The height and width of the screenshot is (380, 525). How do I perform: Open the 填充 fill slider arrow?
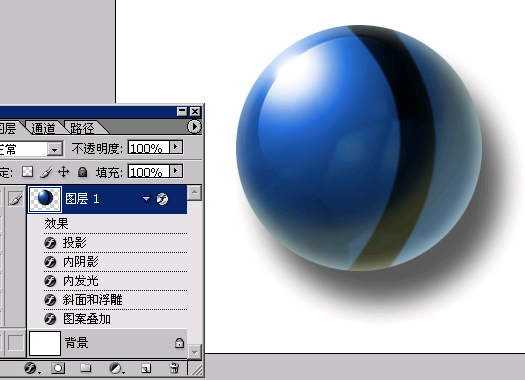(x=176, y=171)
